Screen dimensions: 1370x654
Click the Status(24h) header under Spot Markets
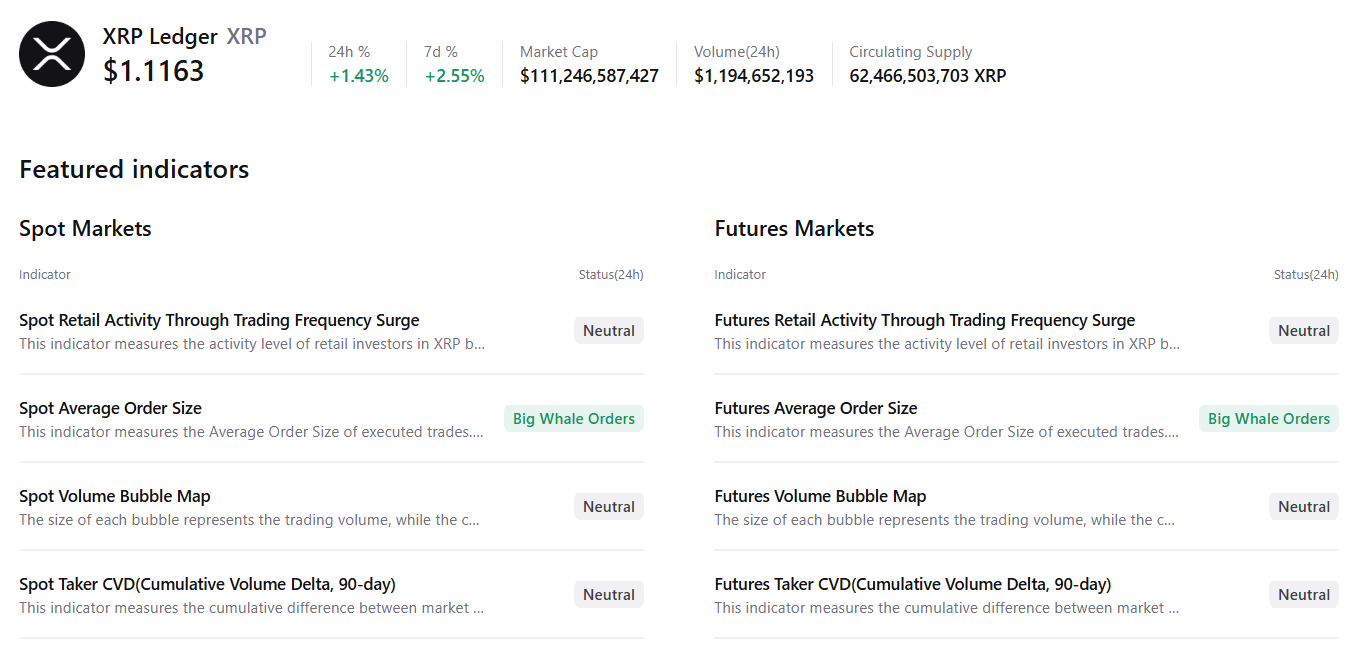click(x=611, y=274)
